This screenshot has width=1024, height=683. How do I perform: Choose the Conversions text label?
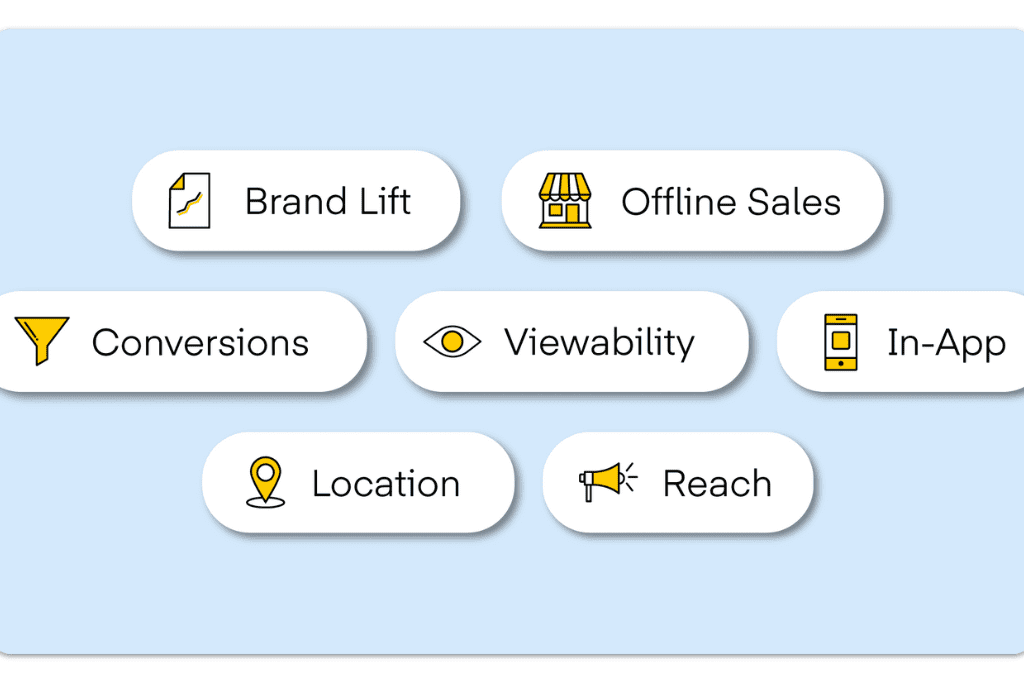click(x=200, y=343)
